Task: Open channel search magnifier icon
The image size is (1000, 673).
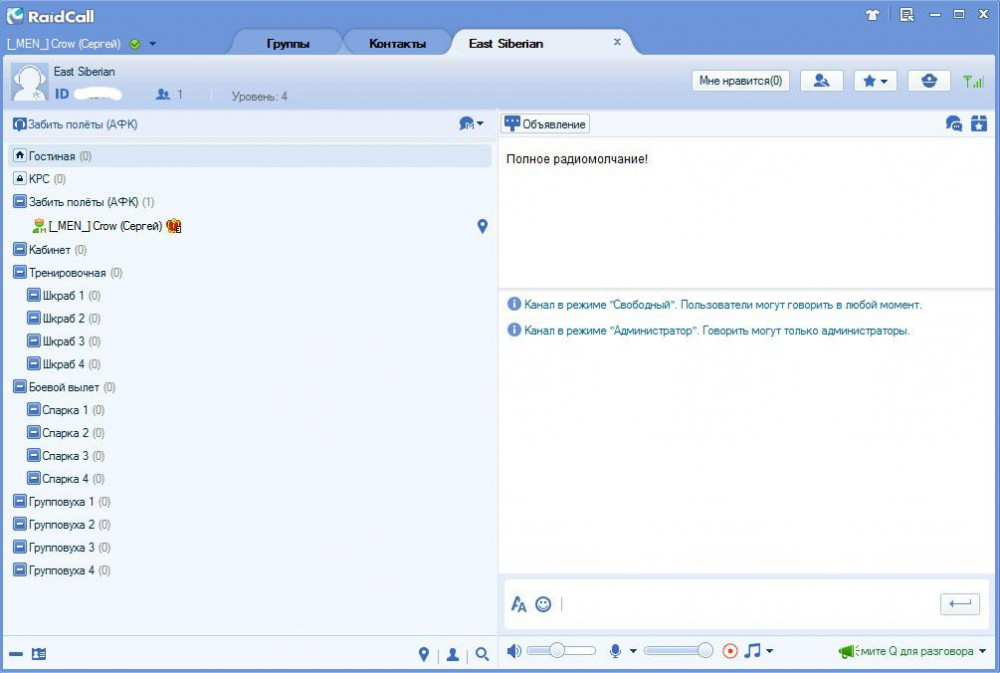Action: [482, 654]
